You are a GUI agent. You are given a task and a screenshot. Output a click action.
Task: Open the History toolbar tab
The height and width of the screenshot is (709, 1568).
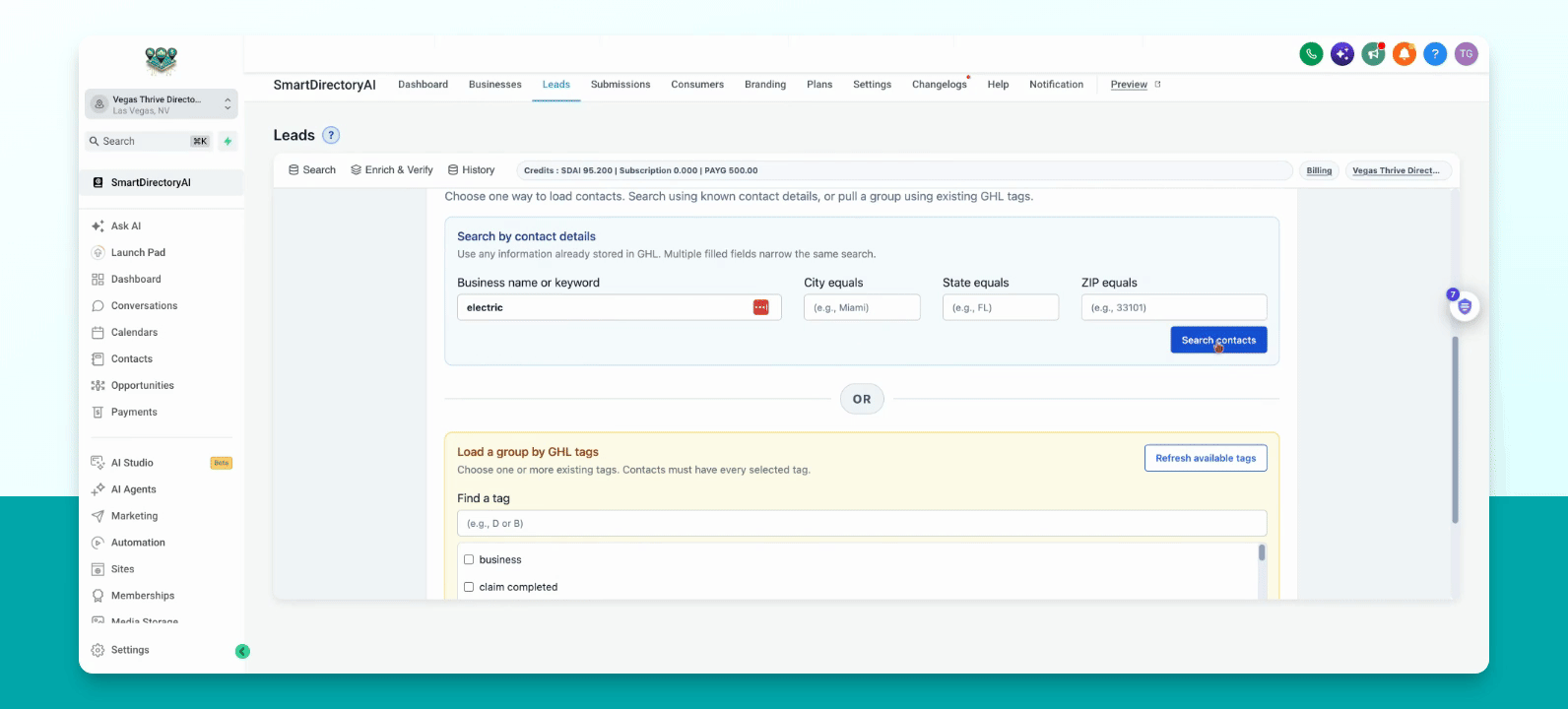coord(471,170)
